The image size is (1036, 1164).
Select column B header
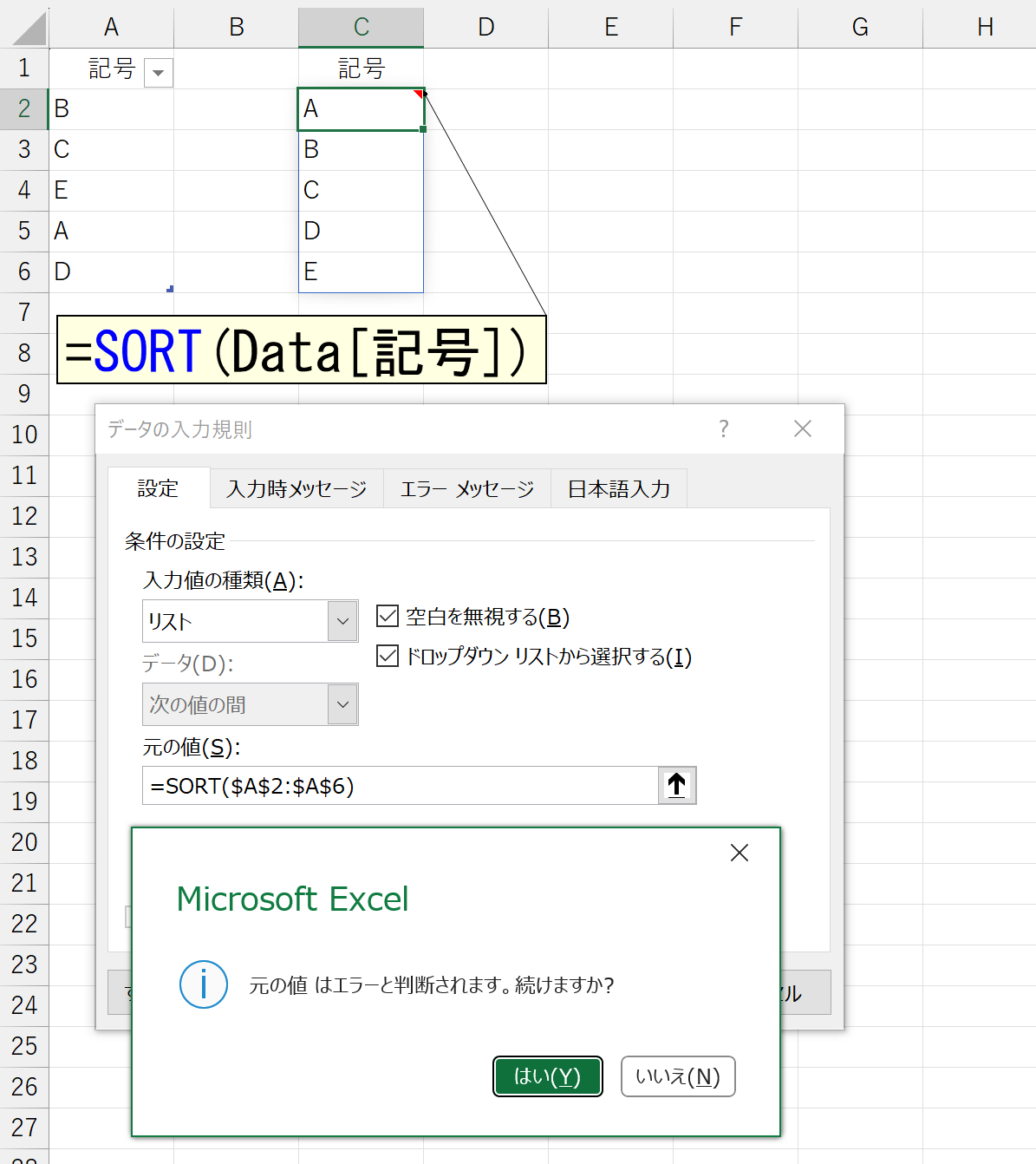[x=236, y=28]
